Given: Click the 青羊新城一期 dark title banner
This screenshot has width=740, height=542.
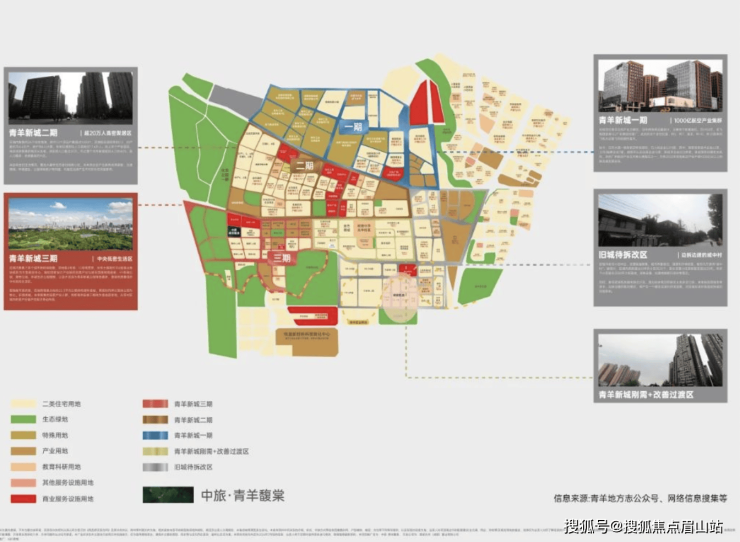Looking at the screenshot, I should (659, 129).
